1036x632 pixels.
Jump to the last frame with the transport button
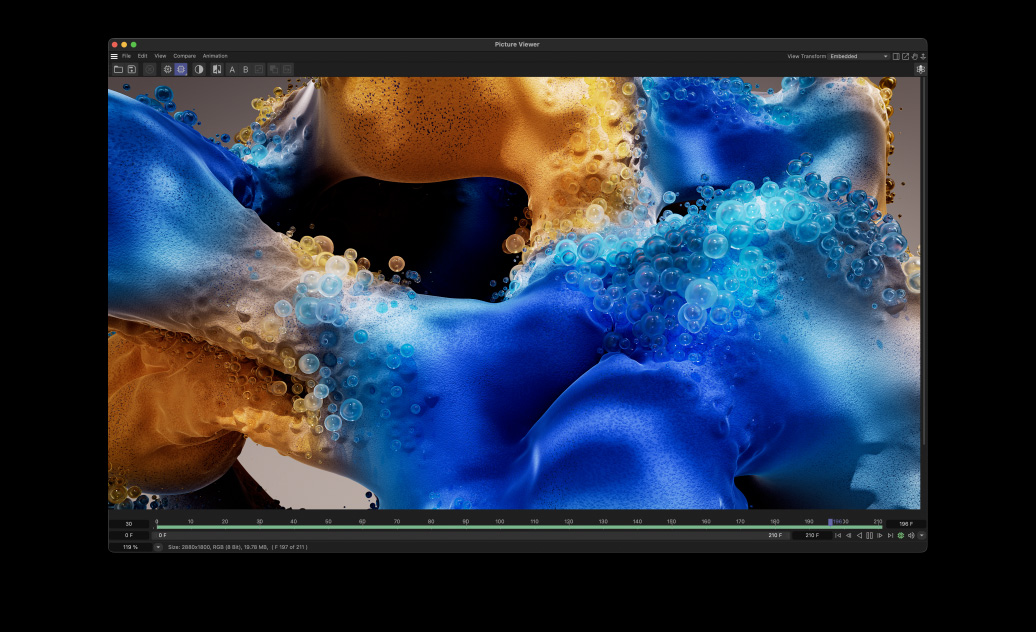[x=890, y=536]
